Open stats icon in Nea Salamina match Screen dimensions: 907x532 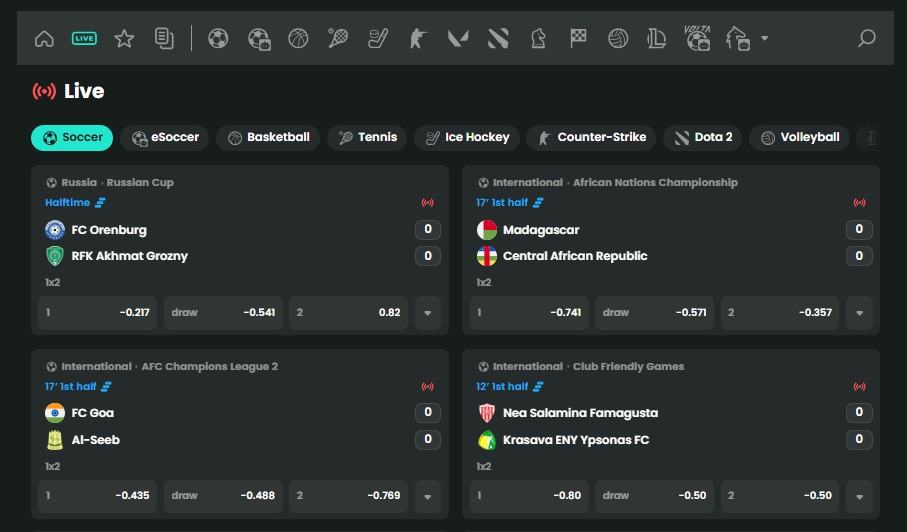(538, 386)
